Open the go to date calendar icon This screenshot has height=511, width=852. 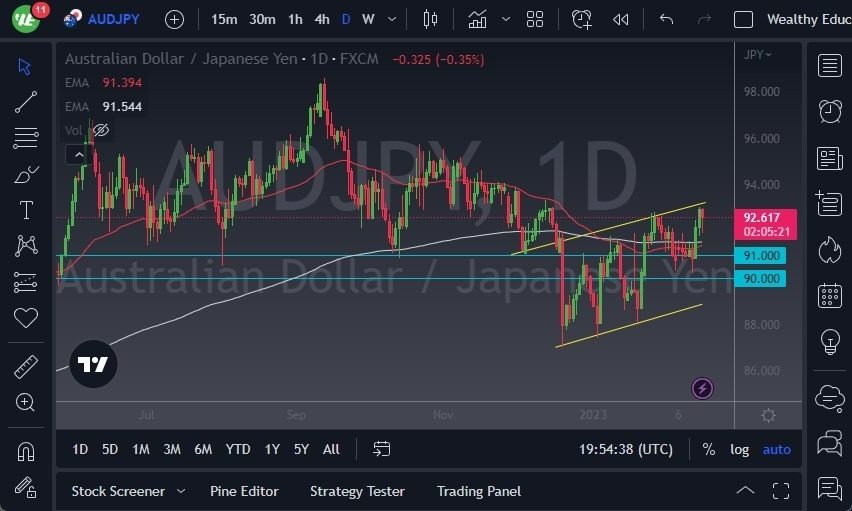[x=381, y=449]
